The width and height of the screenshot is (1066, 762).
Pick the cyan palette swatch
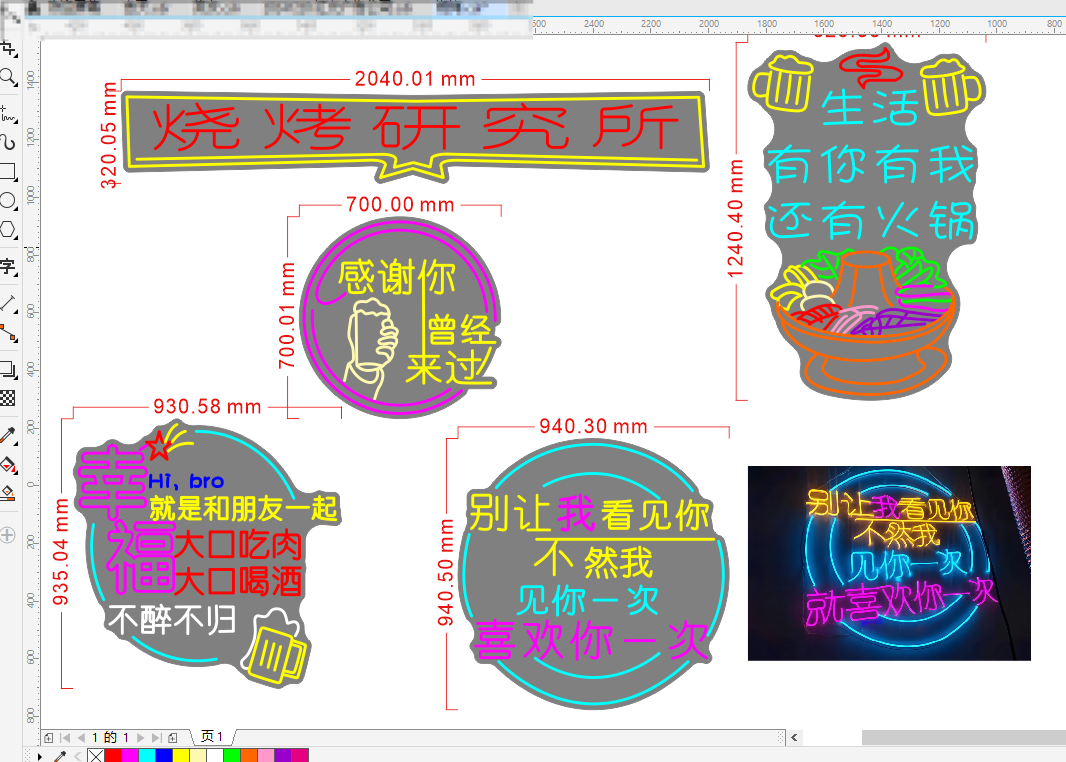147,756
